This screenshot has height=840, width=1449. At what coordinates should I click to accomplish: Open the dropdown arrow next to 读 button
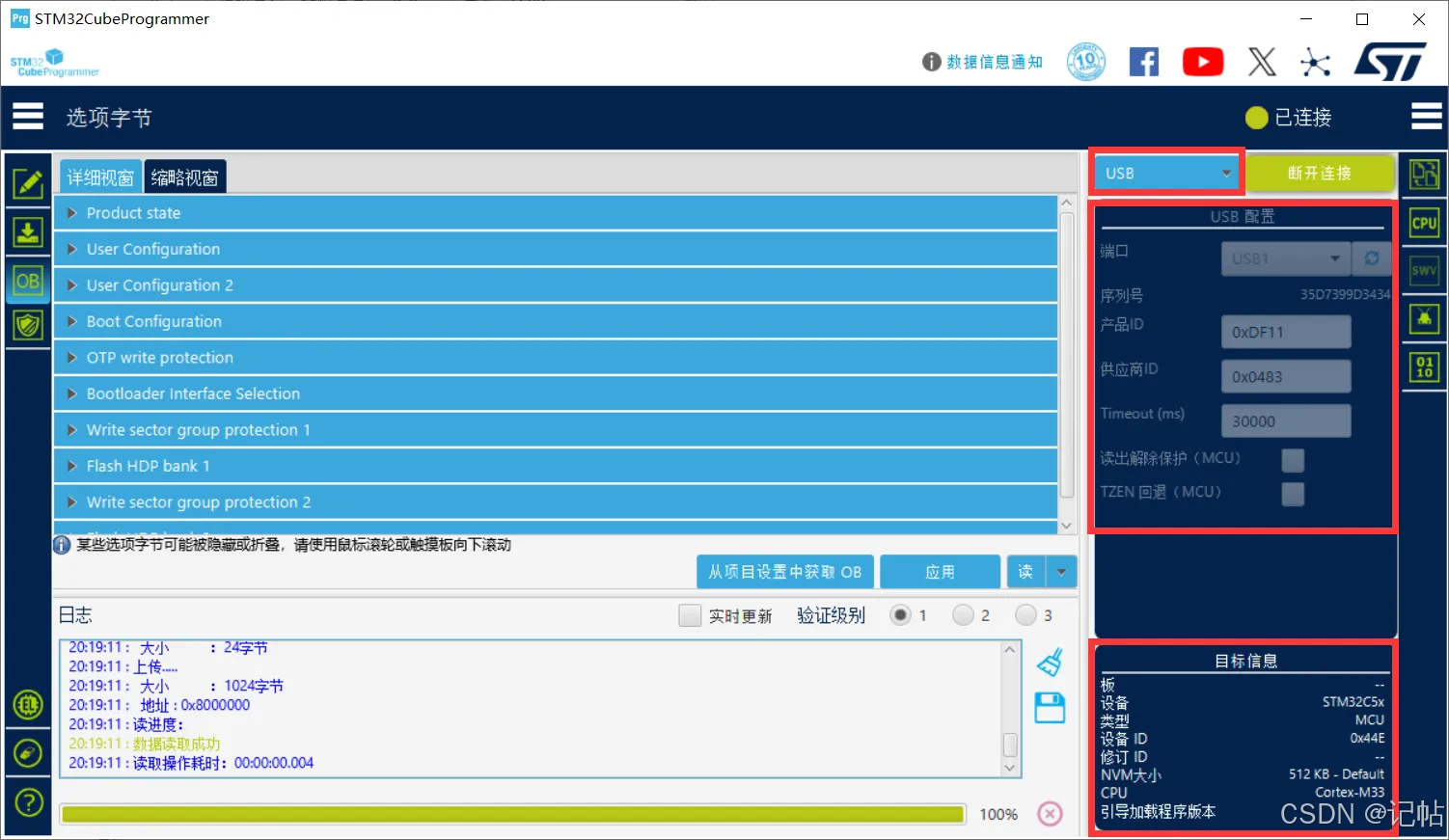1061,572
